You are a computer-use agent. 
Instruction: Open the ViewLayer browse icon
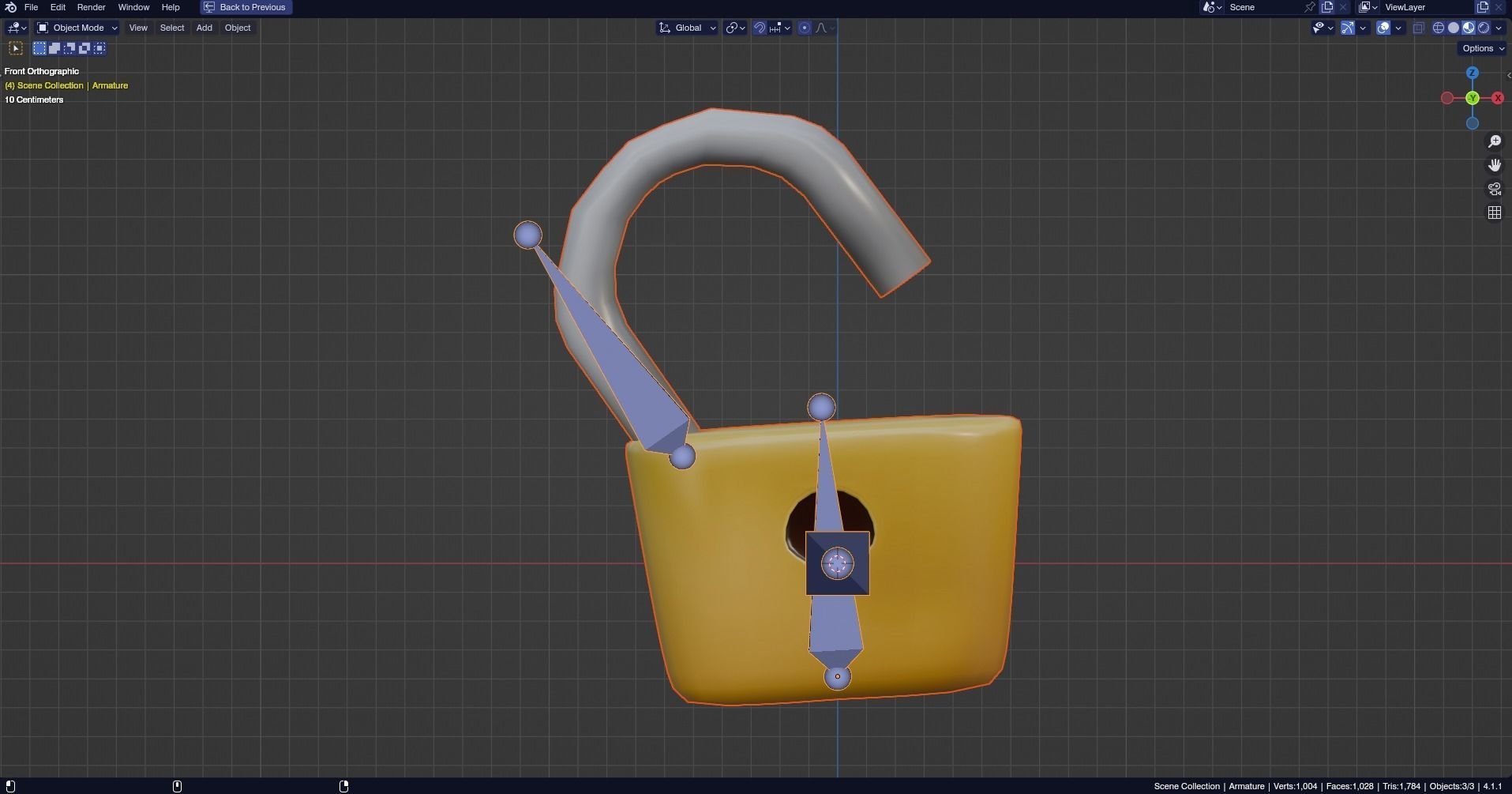click(1368, 7)
